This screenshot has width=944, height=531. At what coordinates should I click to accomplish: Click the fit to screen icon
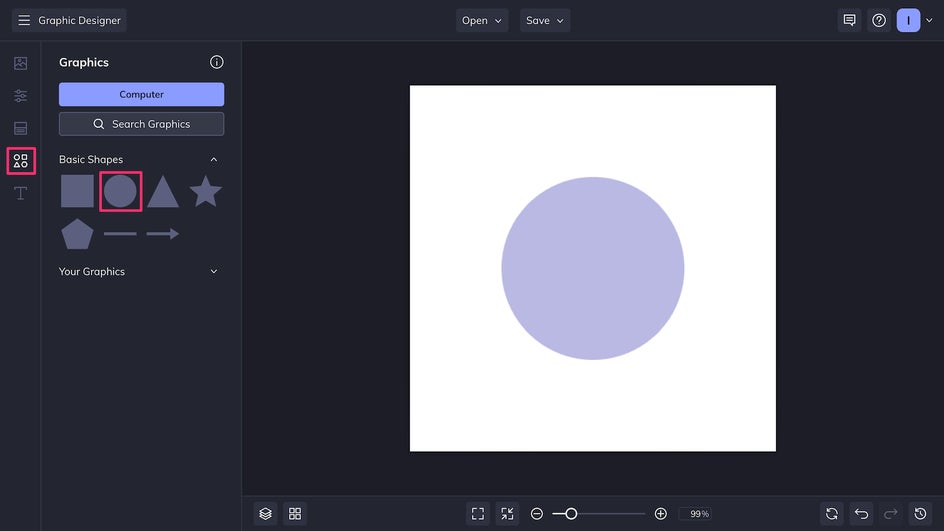click(x=478, y=513)
